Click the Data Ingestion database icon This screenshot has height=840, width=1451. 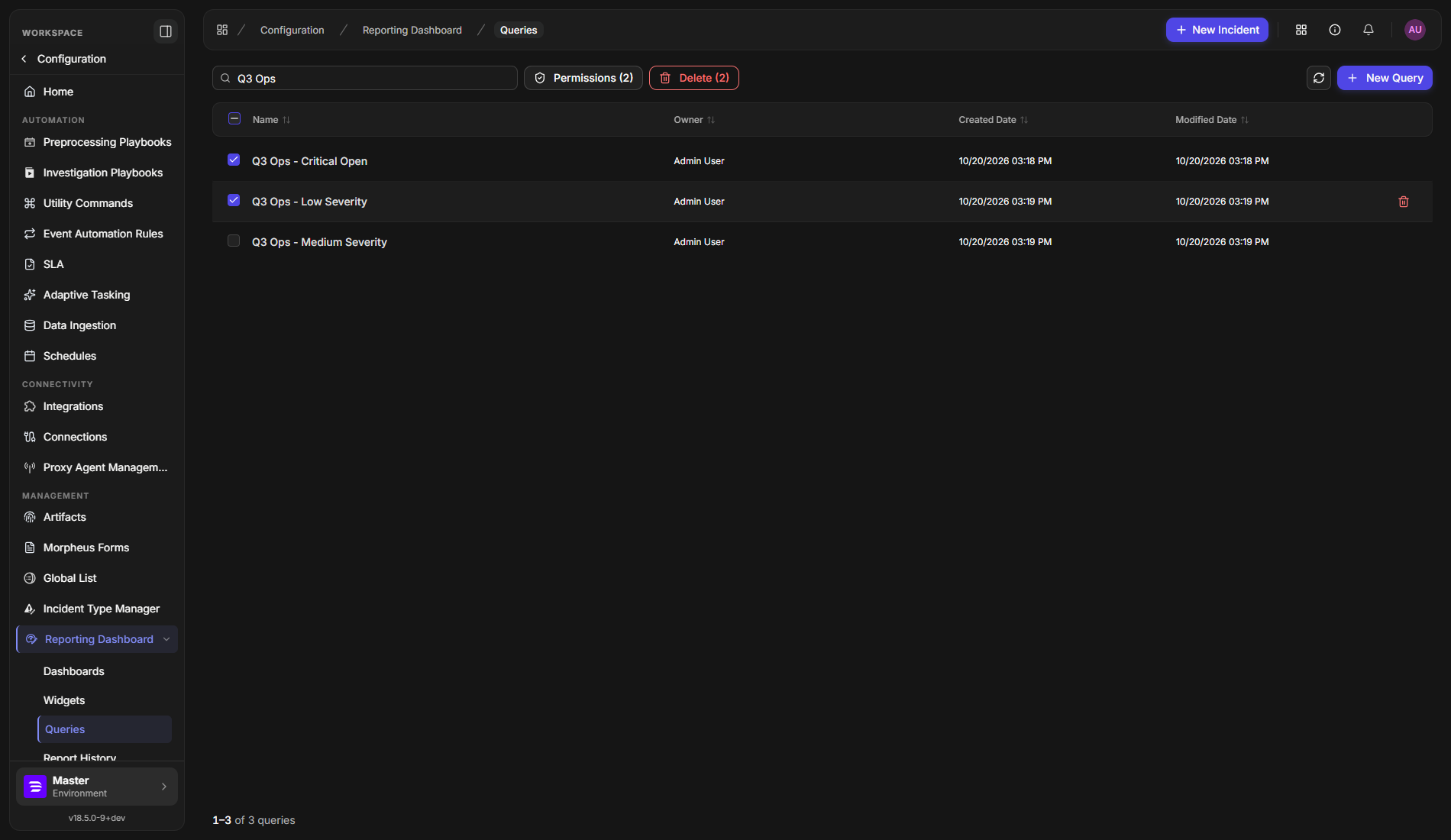30,325
